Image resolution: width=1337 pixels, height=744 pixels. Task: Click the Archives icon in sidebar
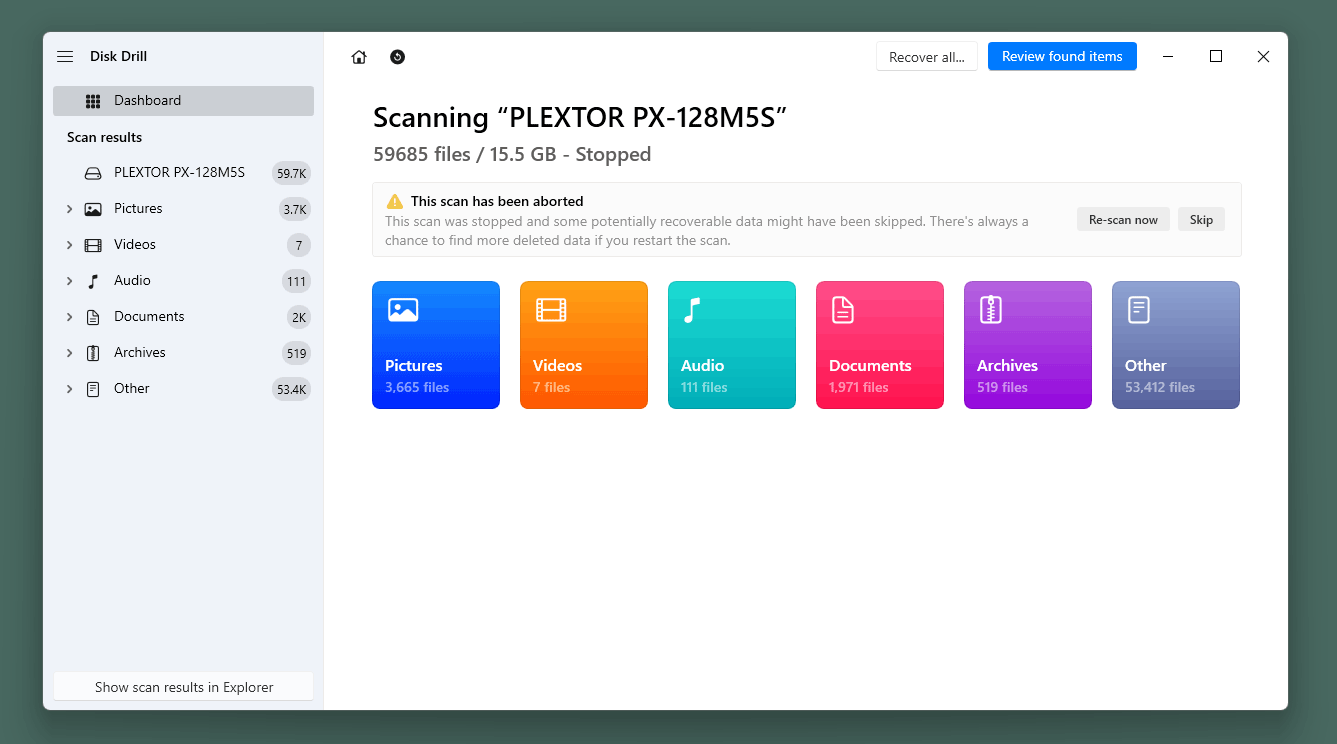[x=93, y=353]
